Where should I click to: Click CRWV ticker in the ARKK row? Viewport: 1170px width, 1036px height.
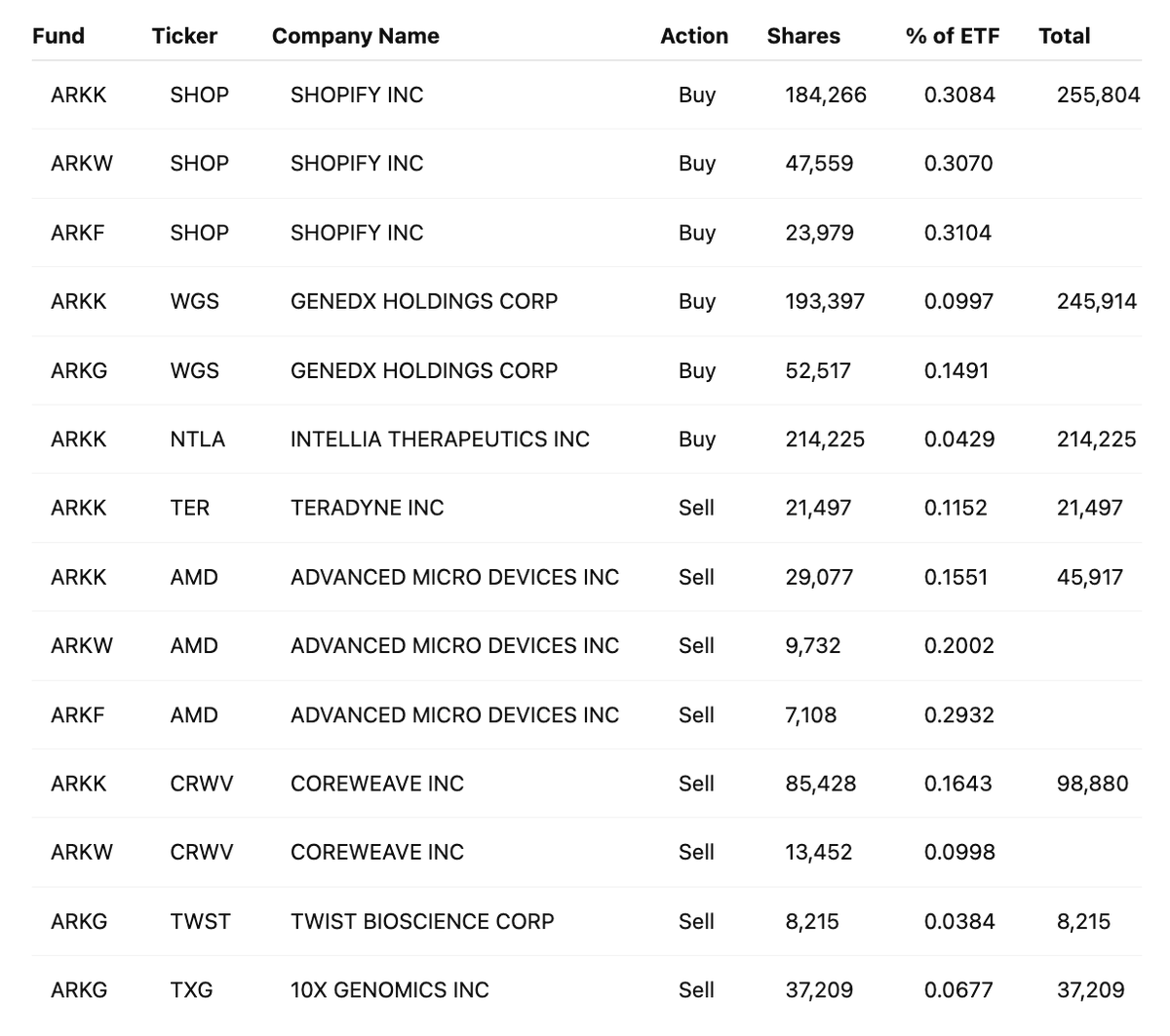click(201, 784)
